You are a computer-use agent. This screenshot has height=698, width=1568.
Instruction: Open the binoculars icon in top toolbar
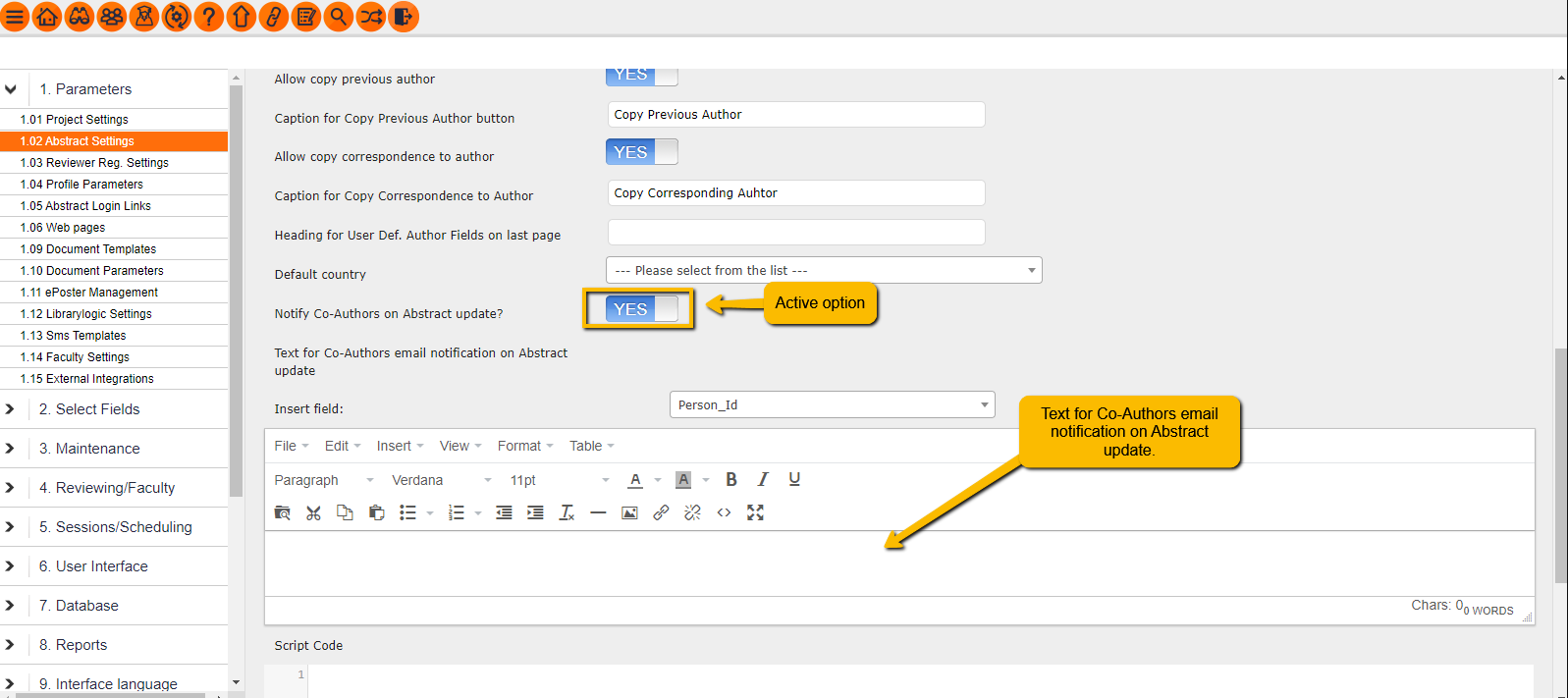[x=80, y=17]
